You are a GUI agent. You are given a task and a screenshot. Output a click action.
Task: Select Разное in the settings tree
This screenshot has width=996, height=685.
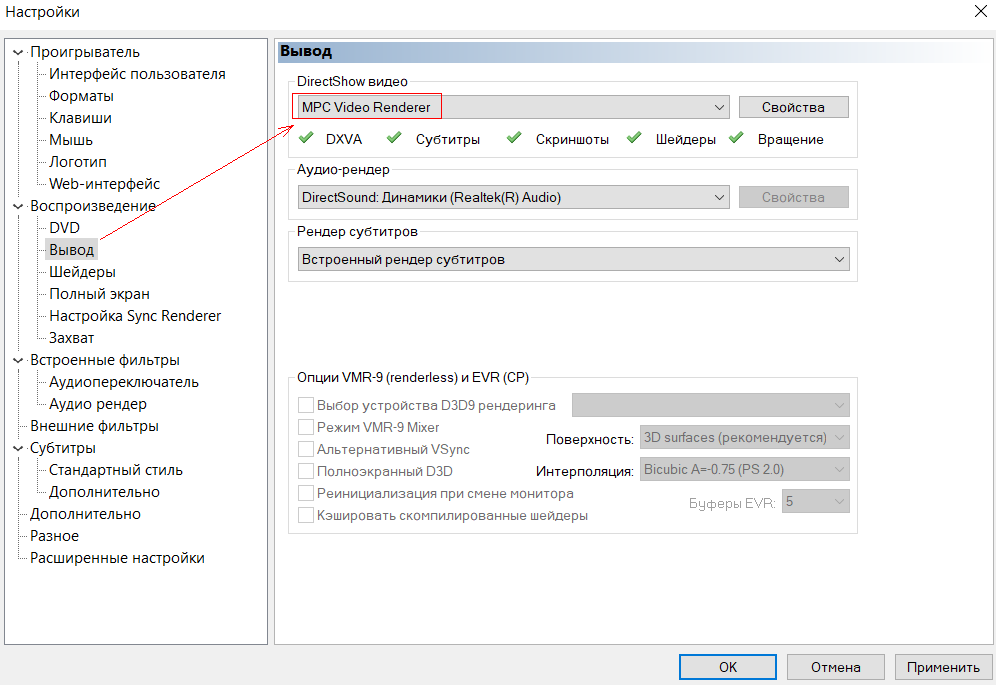tap(55, 536)
